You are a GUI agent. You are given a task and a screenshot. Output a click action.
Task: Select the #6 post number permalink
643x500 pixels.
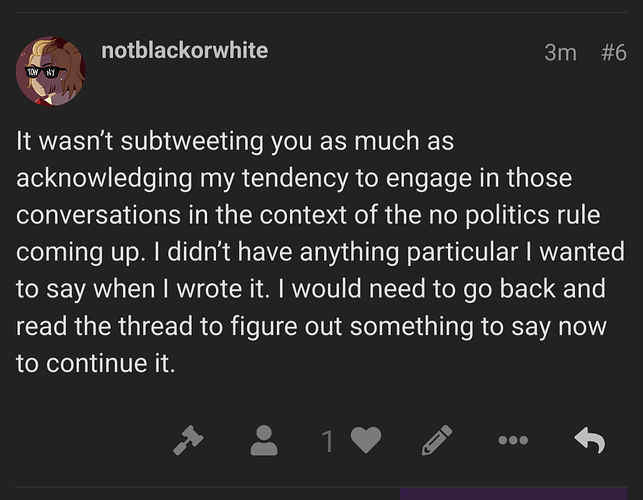(x=614, y=53)
